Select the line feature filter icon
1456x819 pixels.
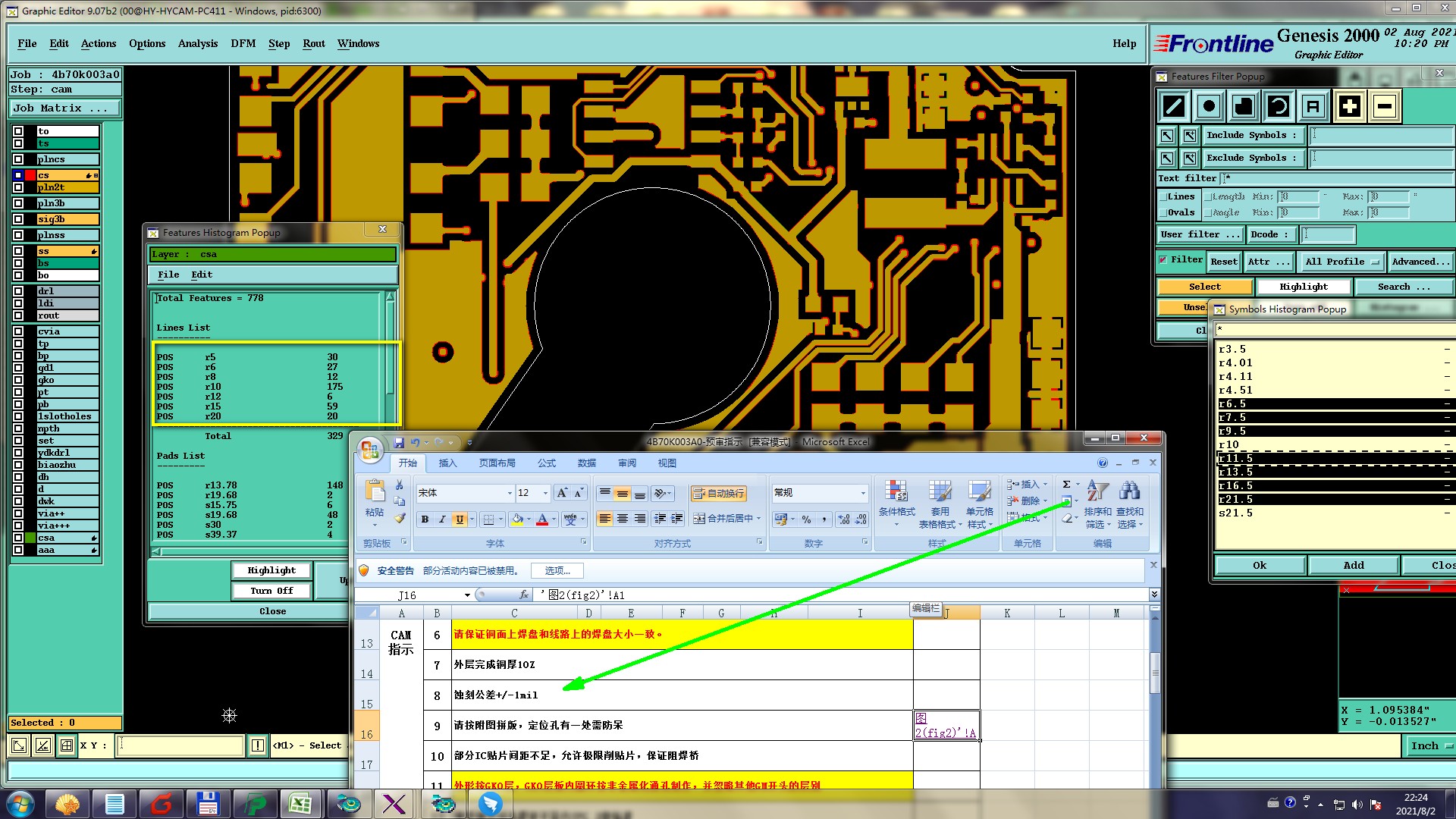(1174, 106)
